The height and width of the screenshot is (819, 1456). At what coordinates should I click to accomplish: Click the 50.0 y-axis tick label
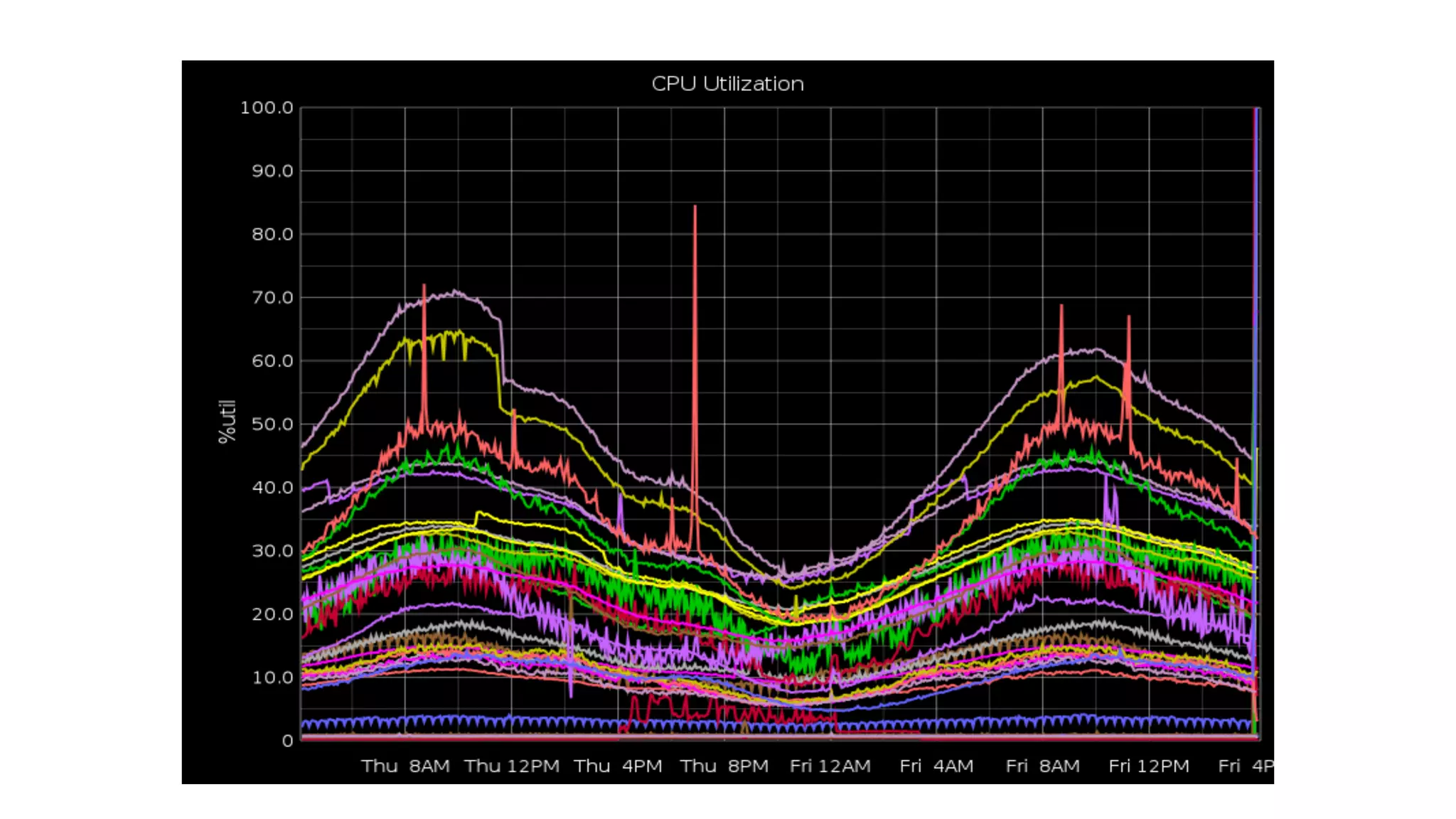(x=272, y=424)
